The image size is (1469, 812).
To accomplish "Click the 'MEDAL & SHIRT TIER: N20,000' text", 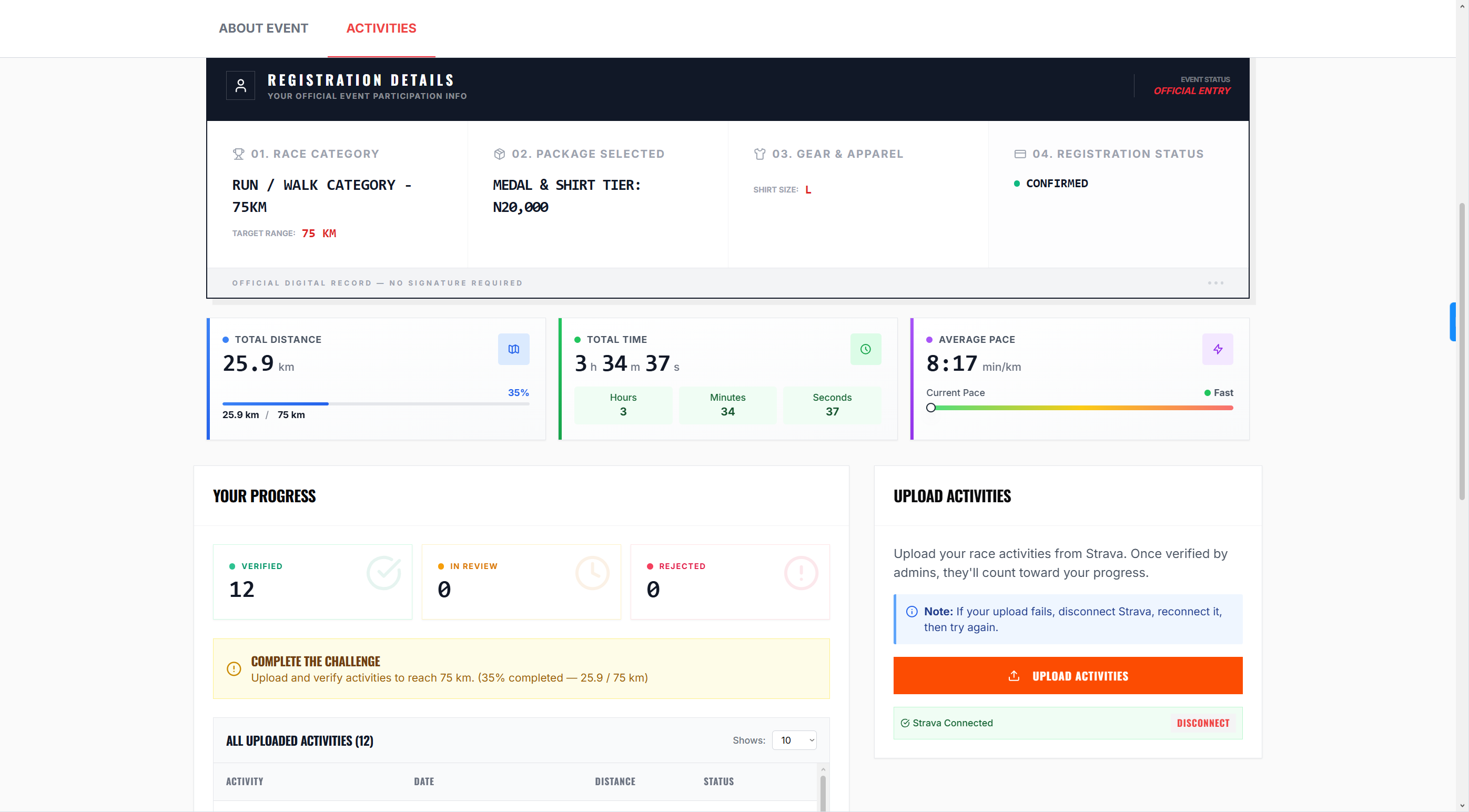I will tap(567, 196).
